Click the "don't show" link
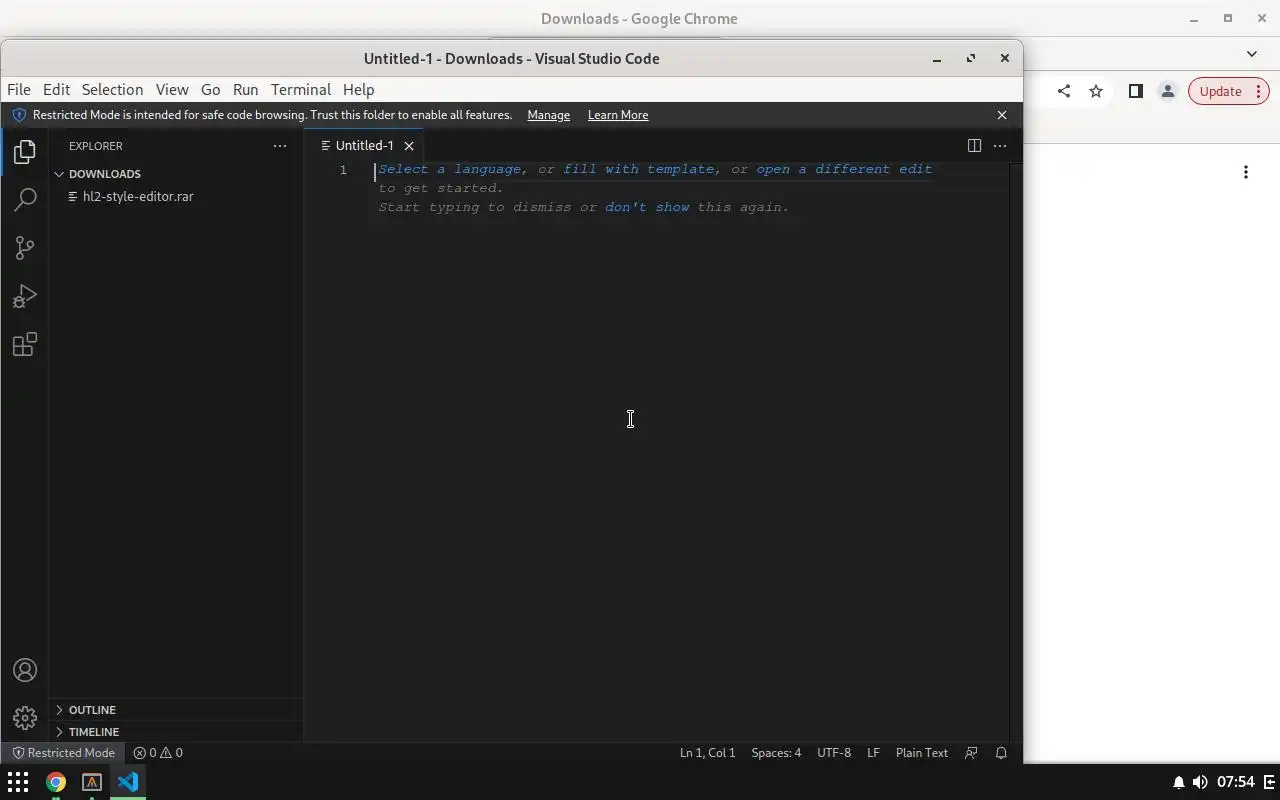 point(647,207)
